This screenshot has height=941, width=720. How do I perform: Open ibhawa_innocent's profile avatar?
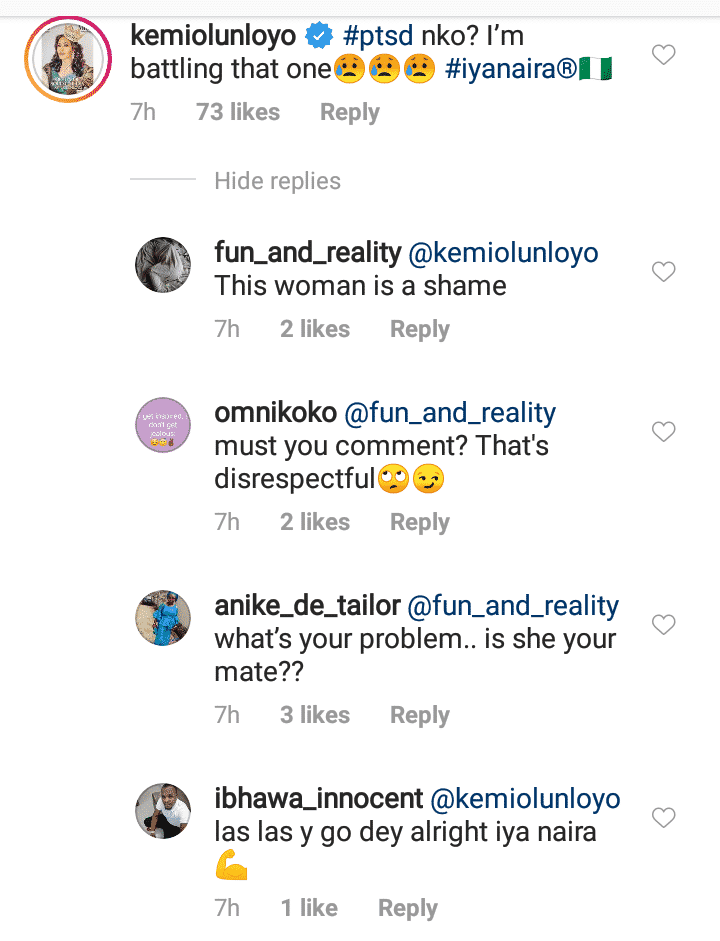(163, 812)
